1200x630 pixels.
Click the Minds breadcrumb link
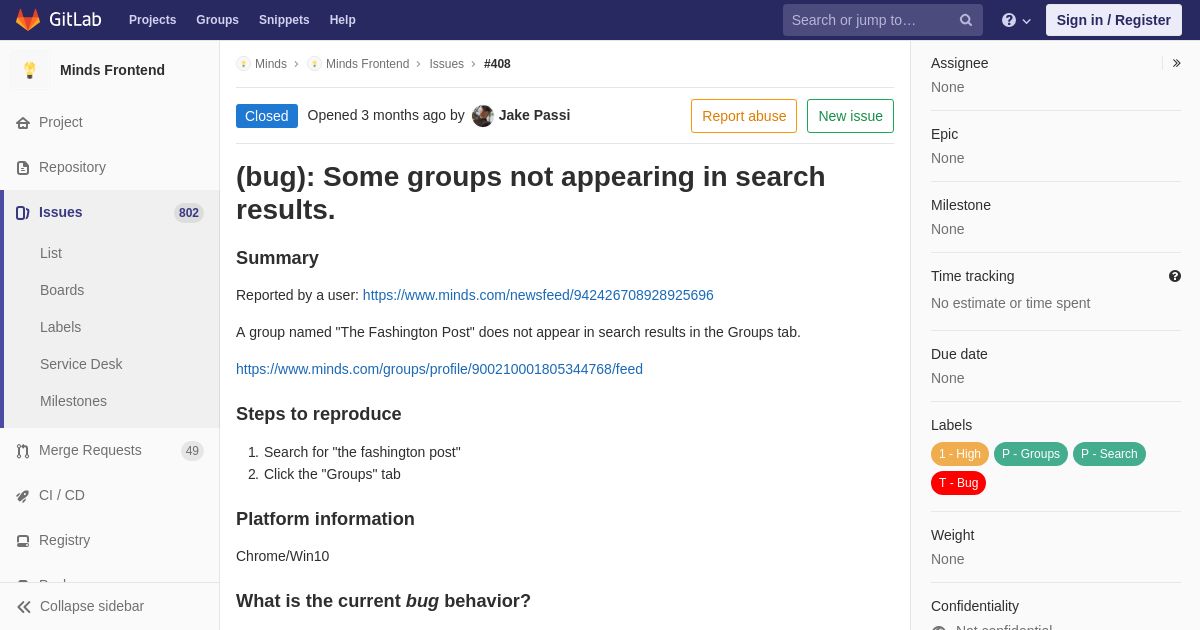(271, 64)
